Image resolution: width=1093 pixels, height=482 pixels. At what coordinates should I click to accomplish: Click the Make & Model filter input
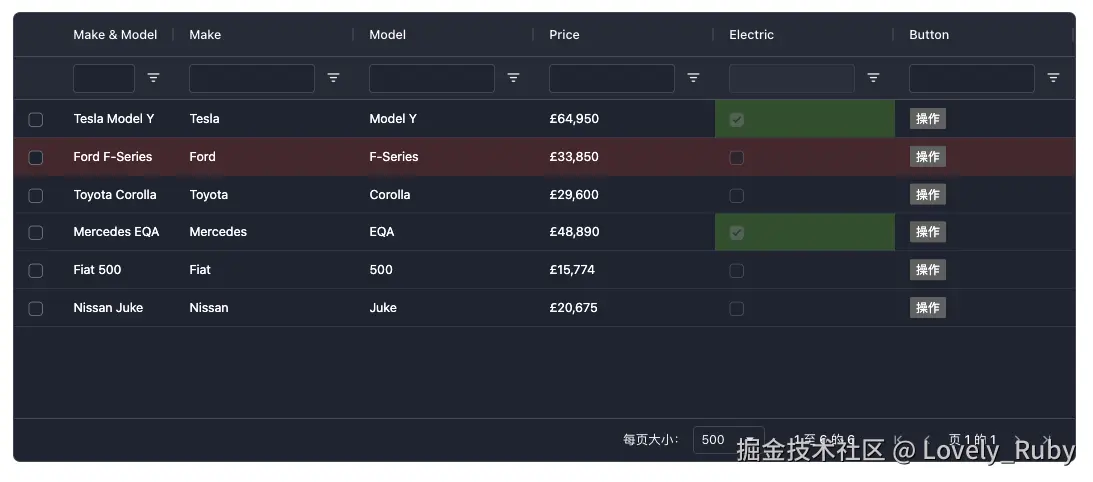click(104, 78)
